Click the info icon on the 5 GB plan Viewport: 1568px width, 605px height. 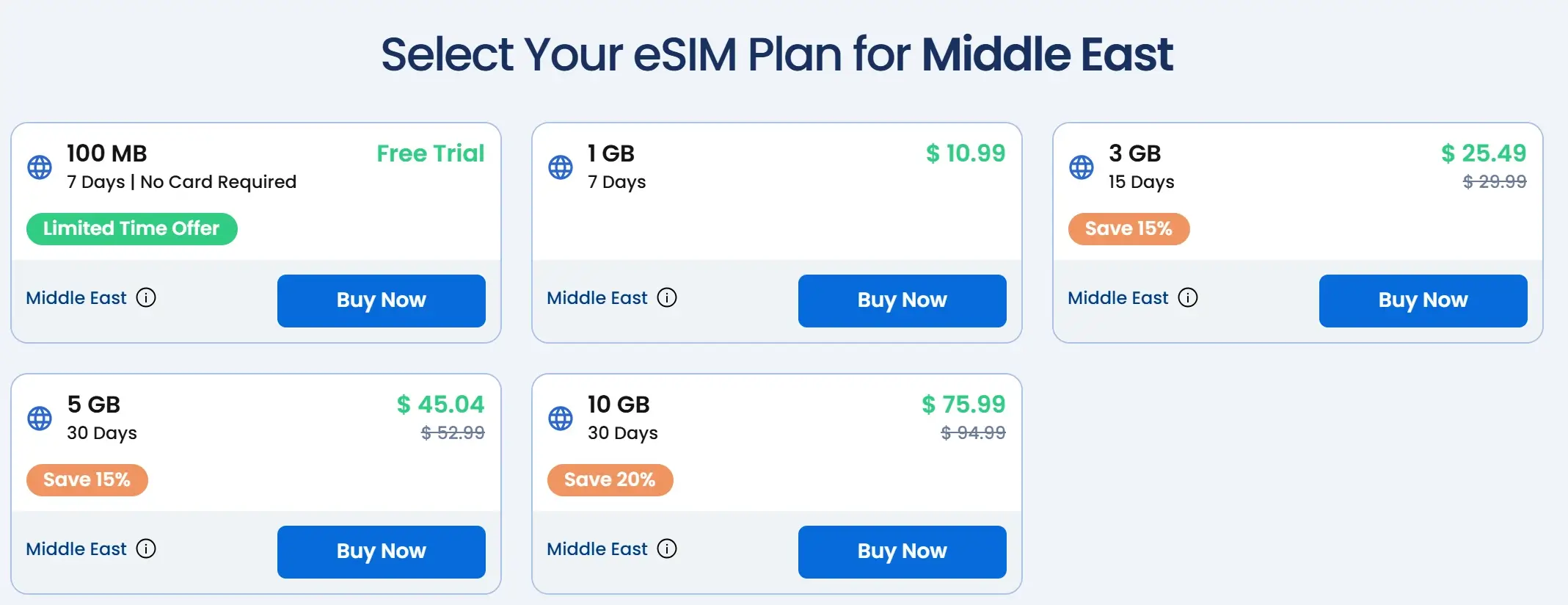pos(146,548)
